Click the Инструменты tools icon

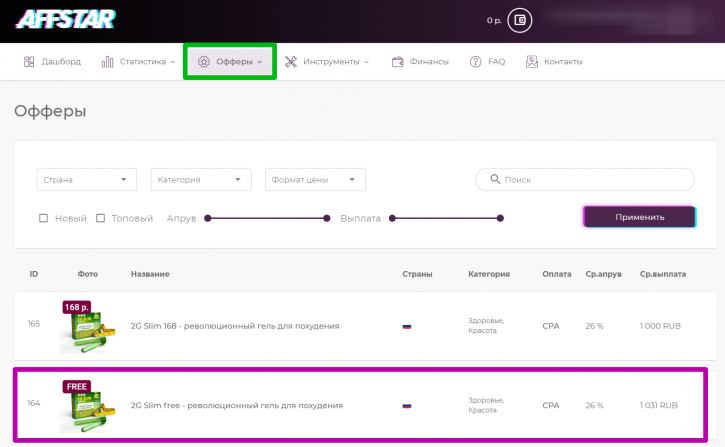tap(291, 61)
